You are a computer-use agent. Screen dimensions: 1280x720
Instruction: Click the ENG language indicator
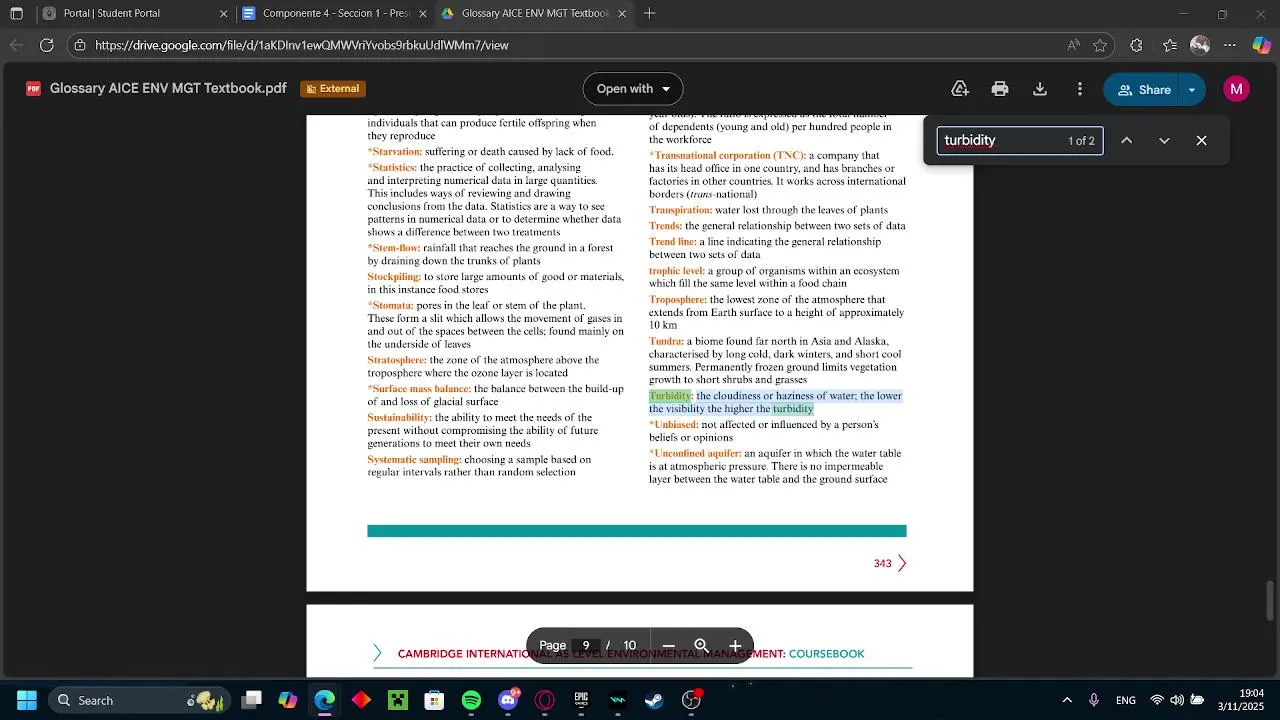(1125, 700)
